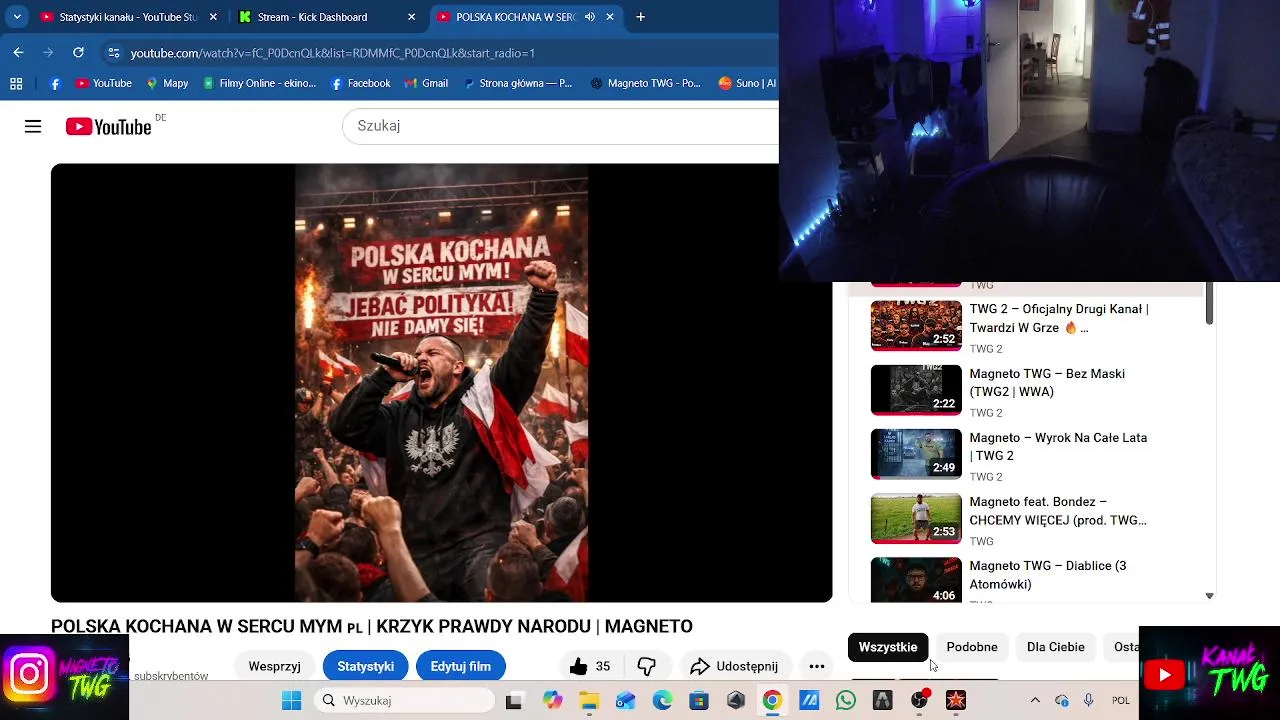Open Microsoft Edge from the taskbar
1280x720 pixels.
(662, 701)
